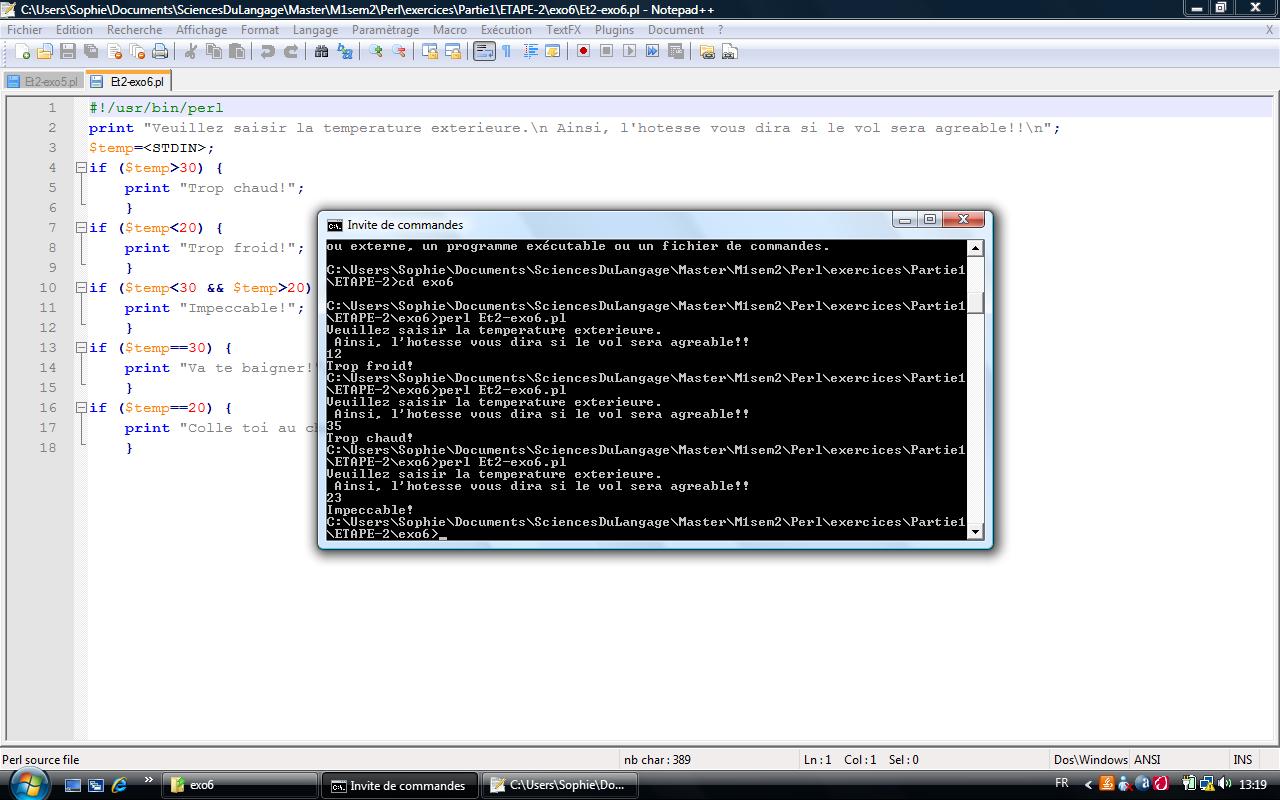The image size is (1280, 800).
Task: Click the second-to-last Notepad++ toolbar icon
Action: pos(707,52)
